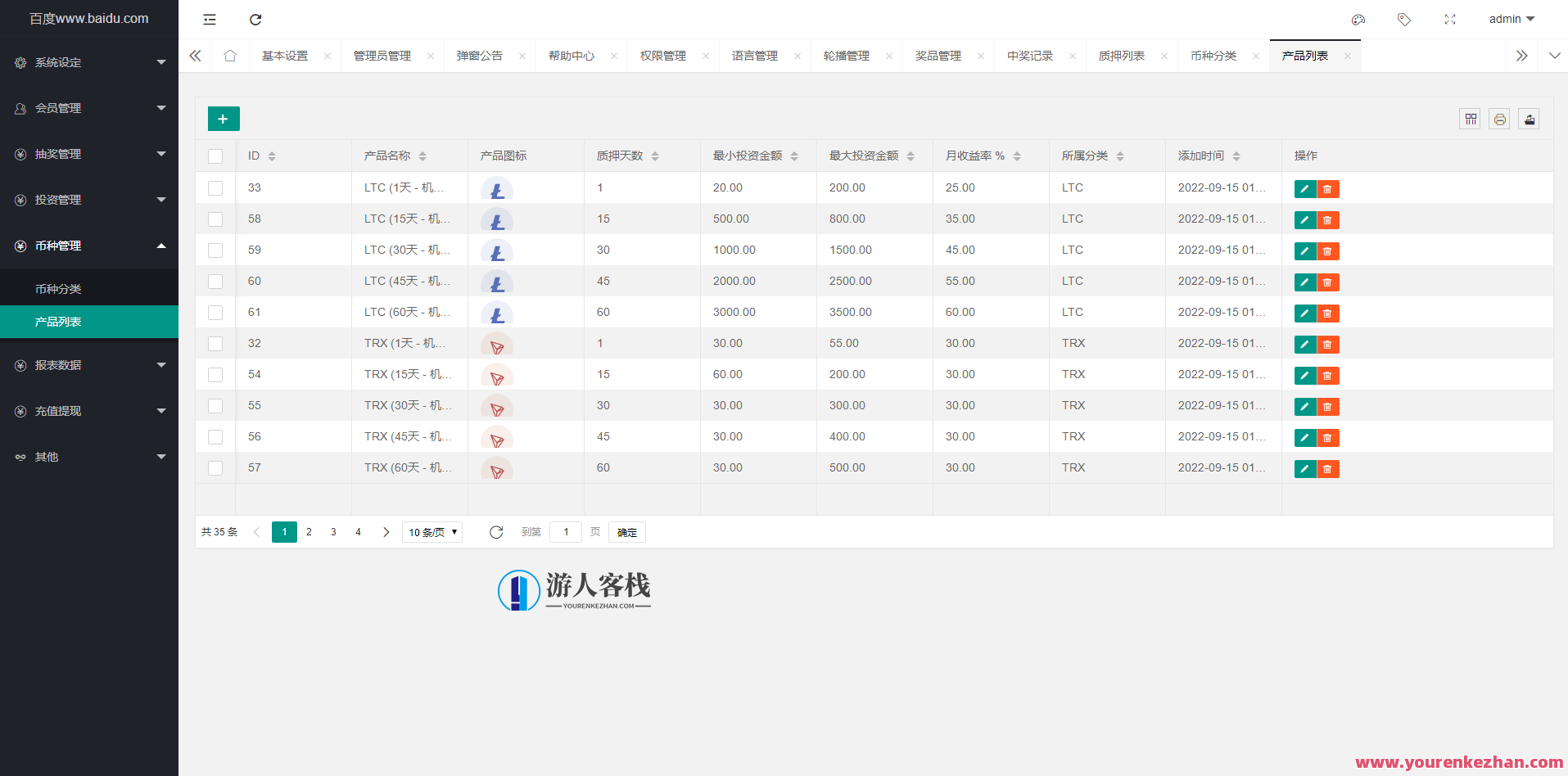This screenshot has height=776, width=1568.
Task: Click the print icon above the table
Action: point(1499,119)
